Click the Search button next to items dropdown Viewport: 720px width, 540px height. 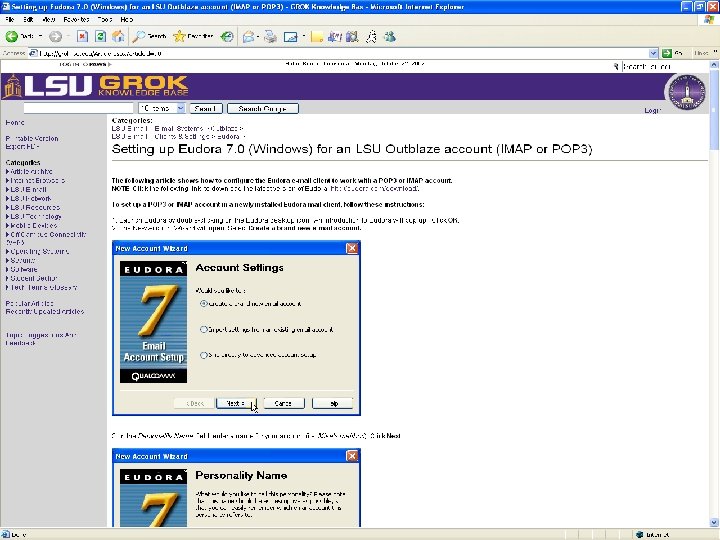(x=206, y=108)
